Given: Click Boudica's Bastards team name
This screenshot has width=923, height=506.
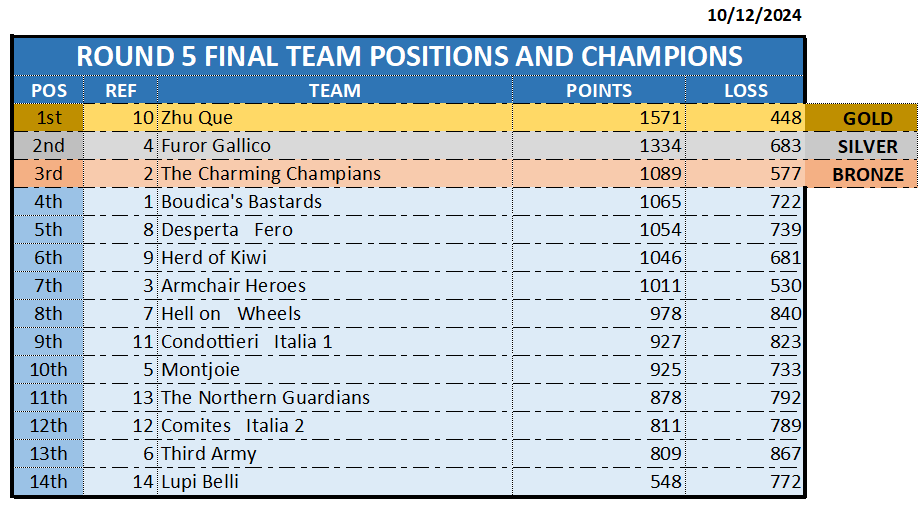Looking at the screenshot, I should coord(241,202).
